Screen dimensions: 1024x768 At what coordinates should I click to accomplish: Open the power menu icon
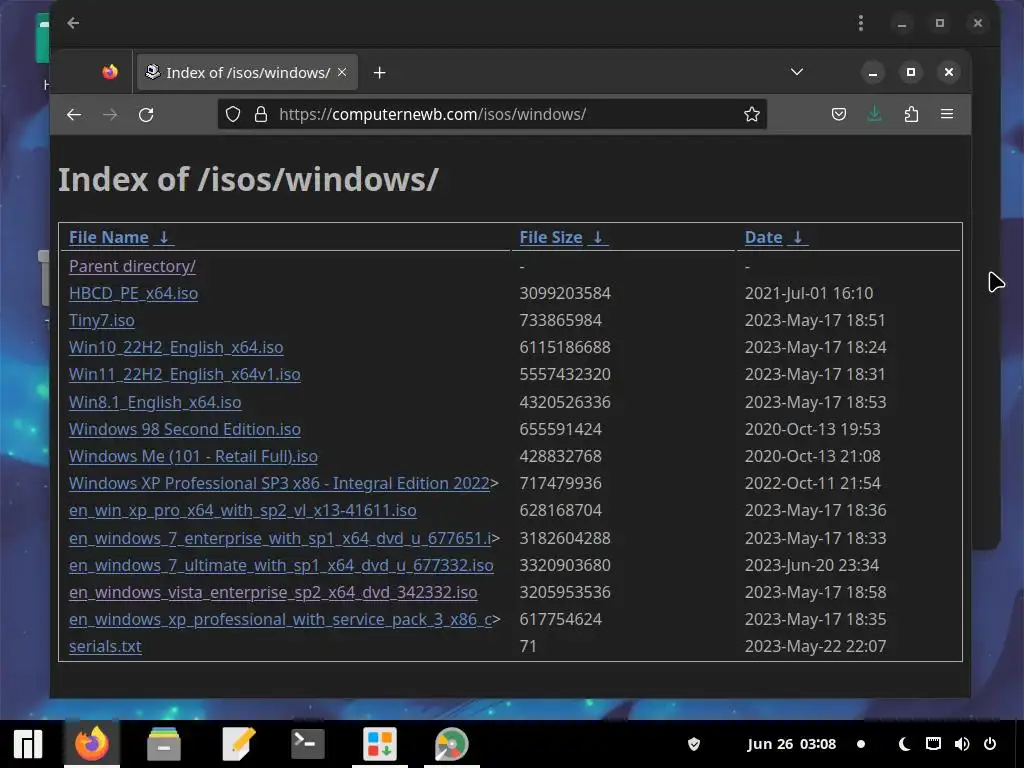pos(990,744)
